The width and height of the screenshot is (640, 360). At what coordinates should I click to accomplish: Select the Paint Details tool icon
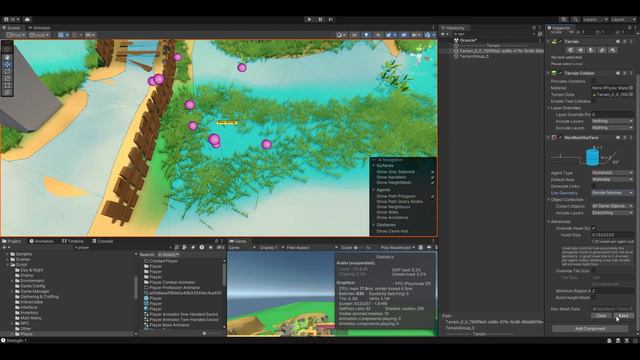pos(602,50)
